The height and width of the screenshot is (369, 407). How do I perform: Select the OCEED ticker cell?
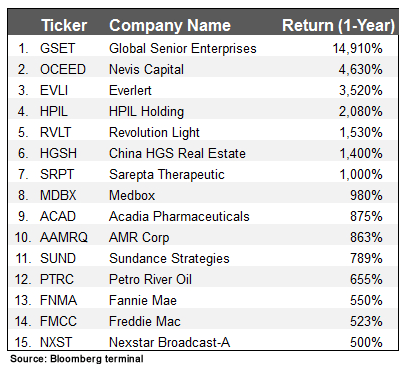63,70
